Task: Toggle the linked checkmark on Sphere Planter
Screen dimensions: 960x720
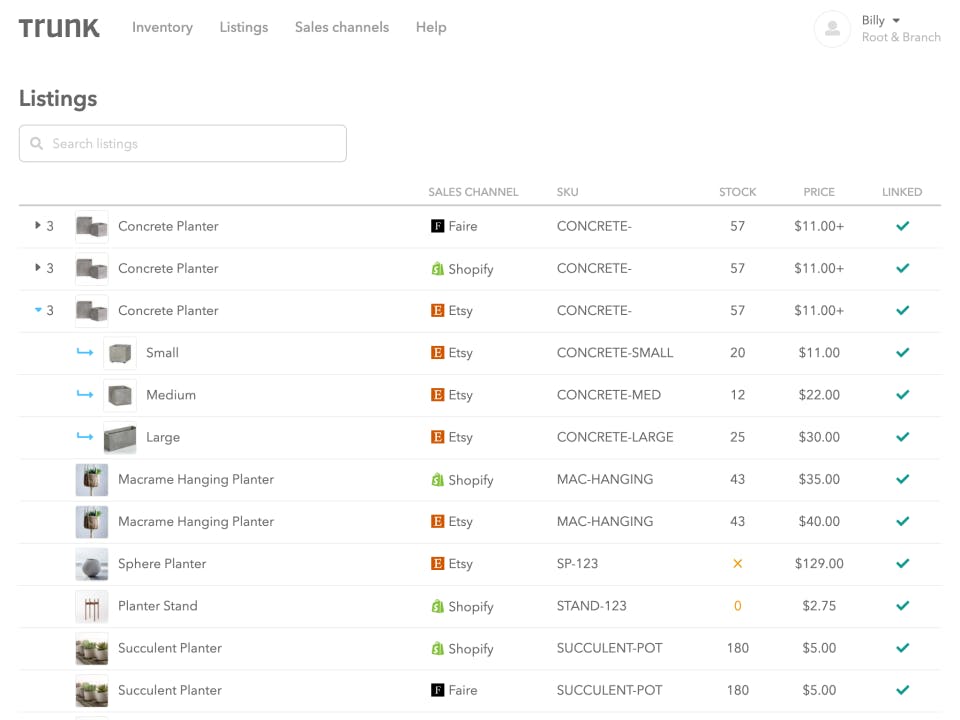Action: click(x=902, y=563)
